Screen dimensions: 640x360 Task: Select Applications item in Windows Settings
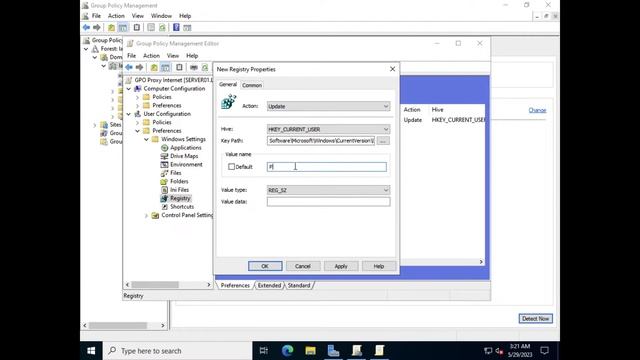186,147
